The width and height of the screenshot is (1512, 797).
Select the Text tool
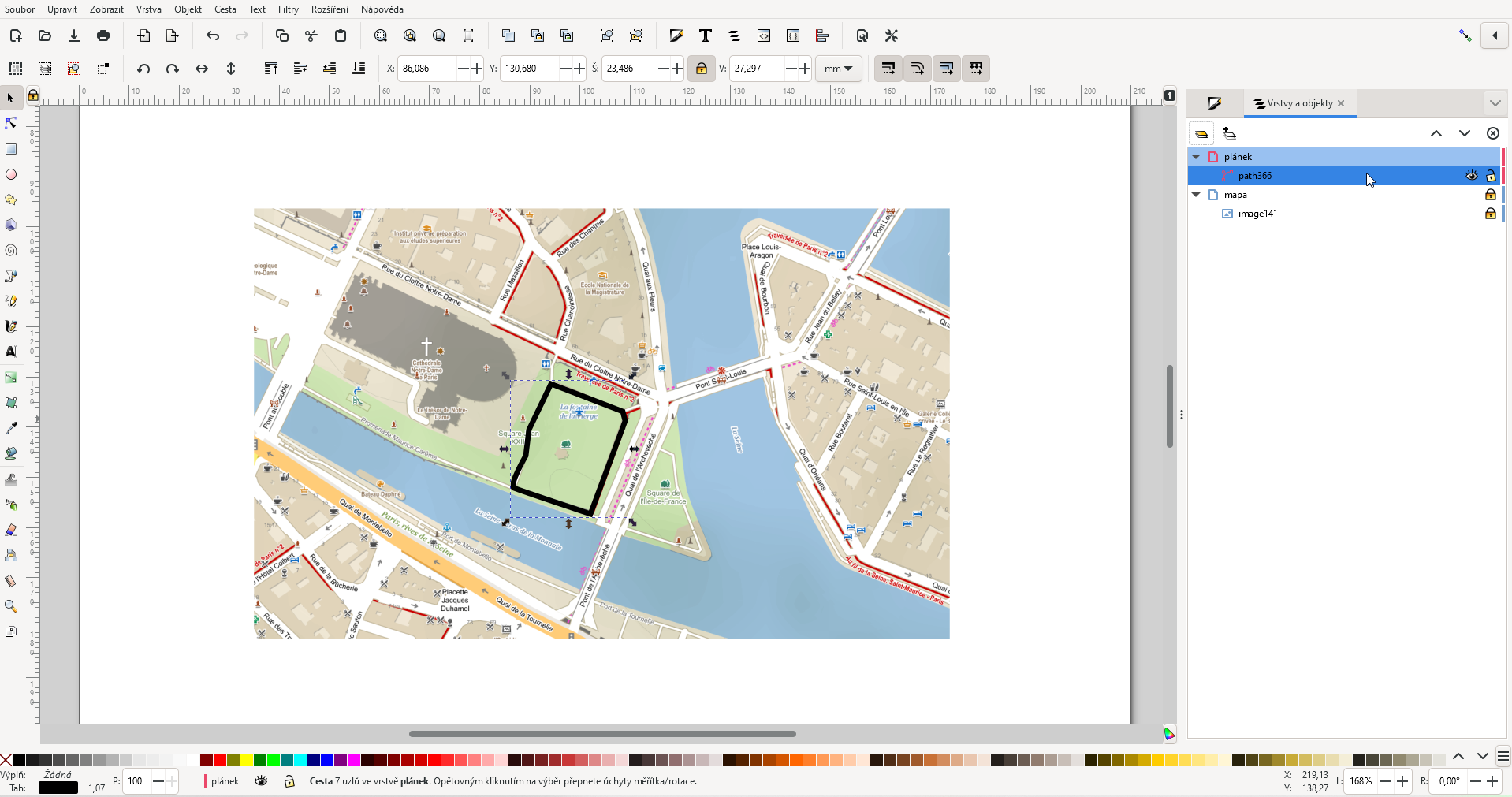coord(11,352)
